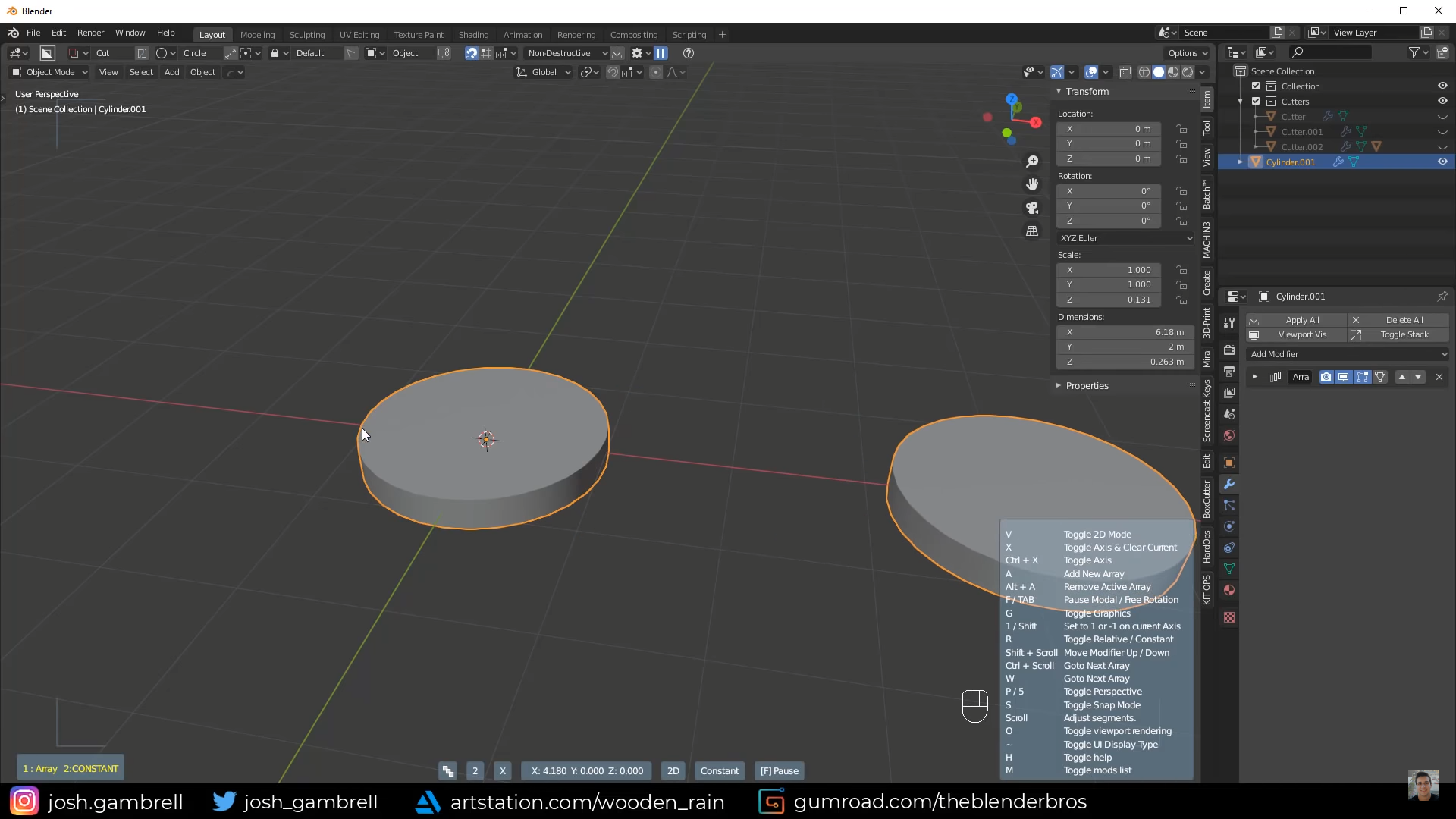
Task: Toggle Array modifier render visibility camera icon
Action: click(1326, 377)
